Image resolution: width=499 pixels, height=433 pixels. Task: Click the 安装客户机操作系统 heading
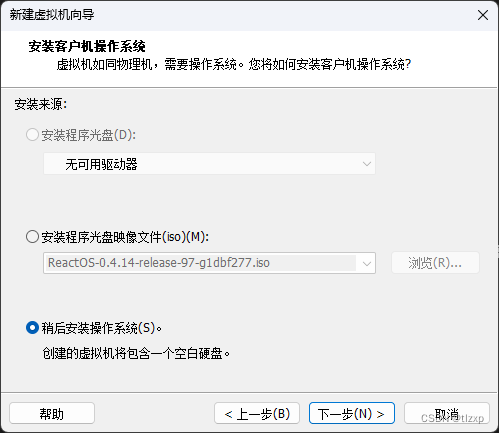(87, 46)
